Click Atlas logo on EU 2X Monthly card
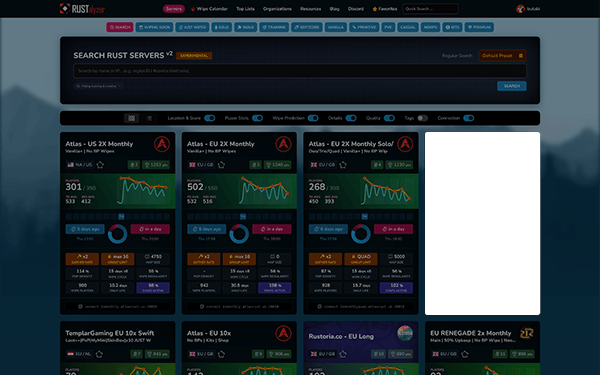 coord(284,144)
